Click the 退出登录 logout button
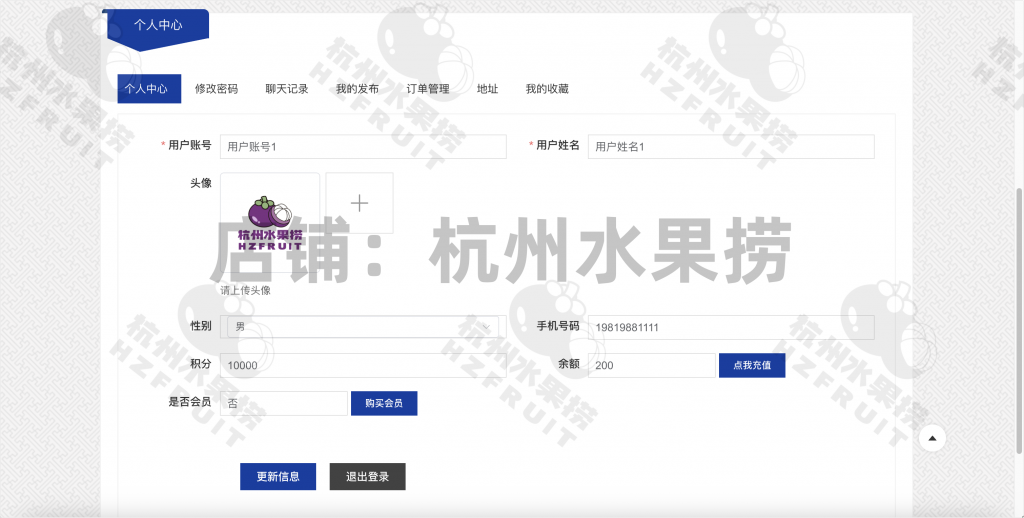The width and height of the screenshot is (1024, 518). (x=367, y=477)
